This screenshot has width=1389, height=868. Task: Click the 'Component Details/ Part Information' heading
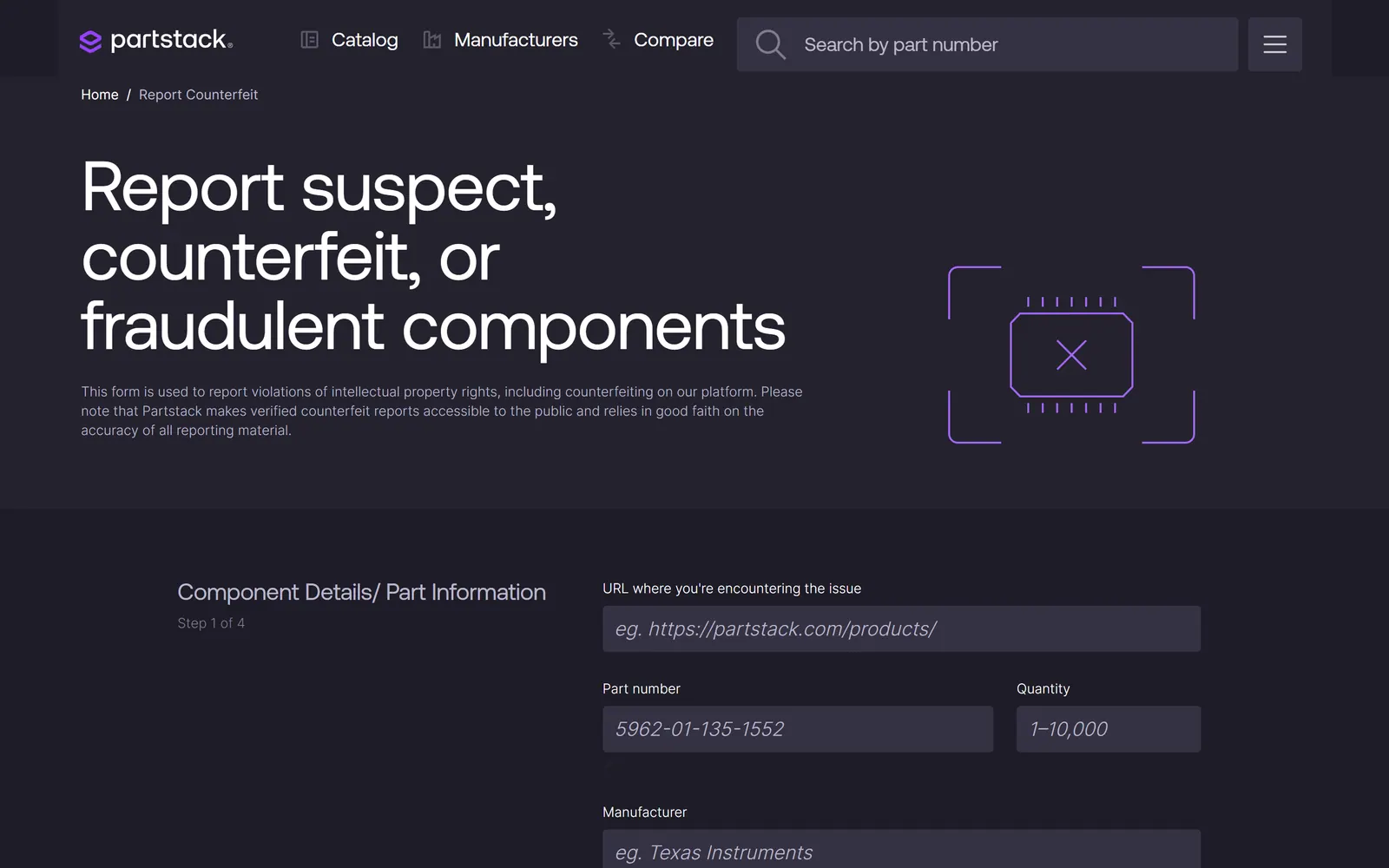(x=361, y=592)
